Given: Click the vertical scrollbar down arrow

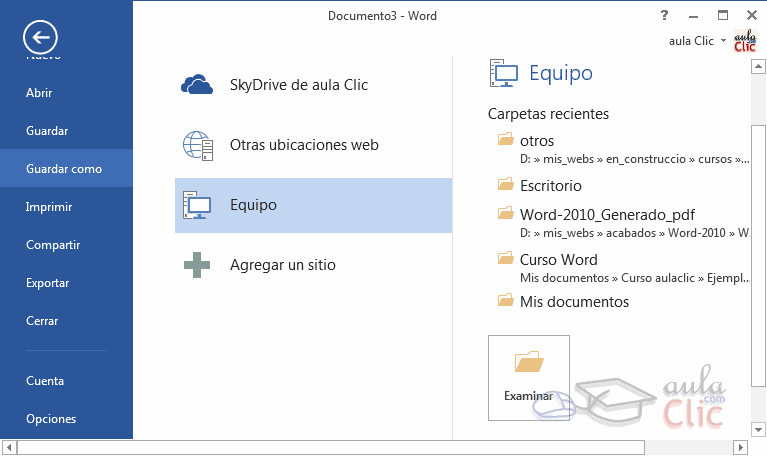Looking at the screenshot, I should pos(758,429).
